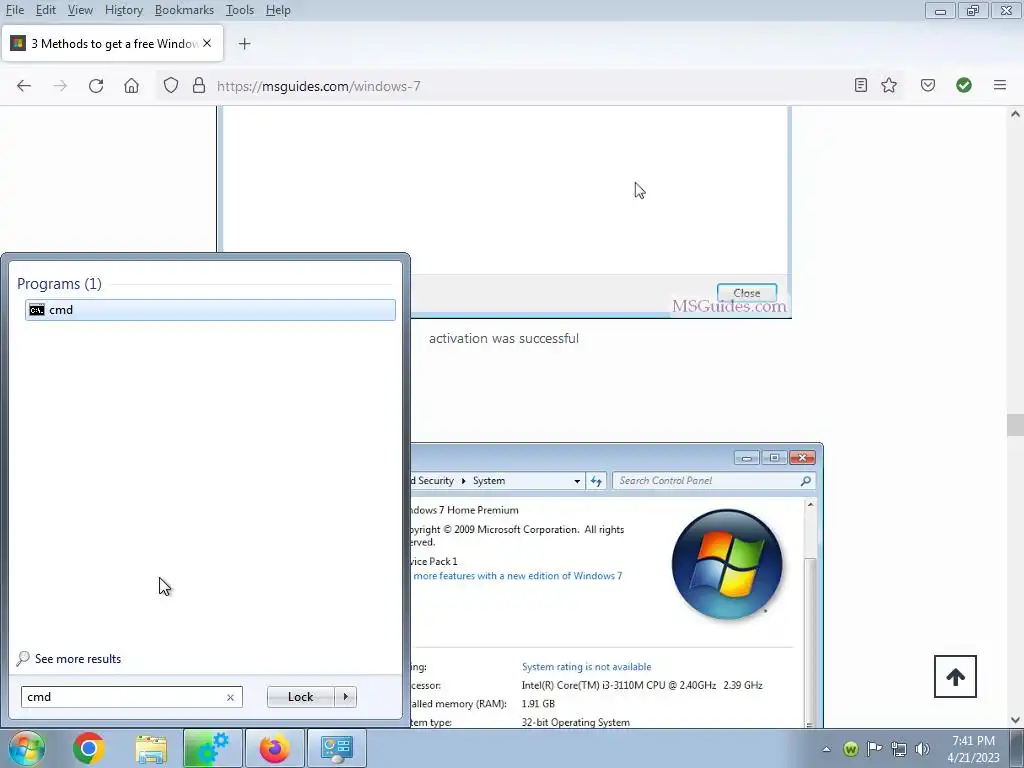1024x768 pixels.
Task: Click System rating is not available link
Action: pyautogui.click(x=586, y=667)
